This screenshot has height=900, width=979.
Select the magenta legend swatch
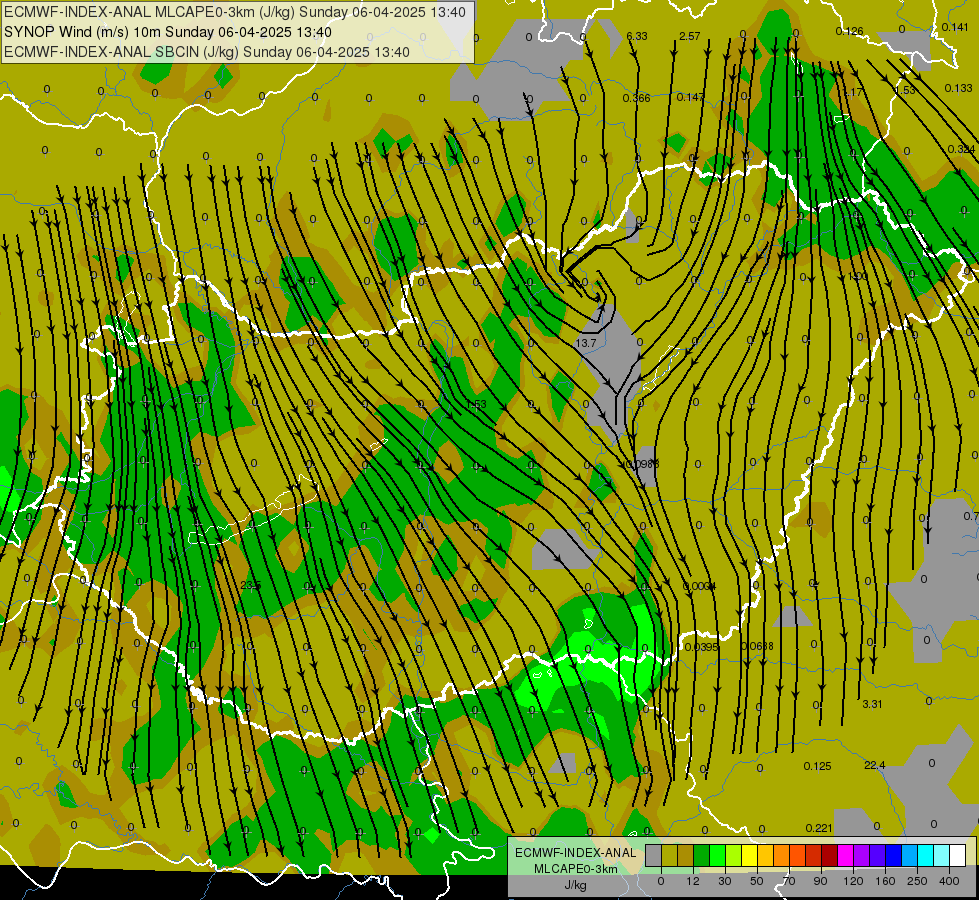[845, 856]
